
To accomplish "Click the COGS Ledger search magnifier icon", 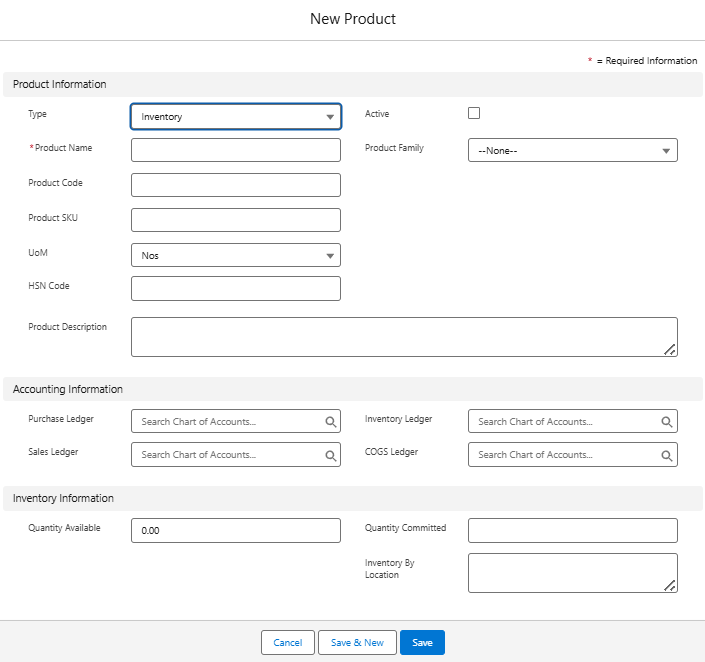I will [x=667, y=455].
